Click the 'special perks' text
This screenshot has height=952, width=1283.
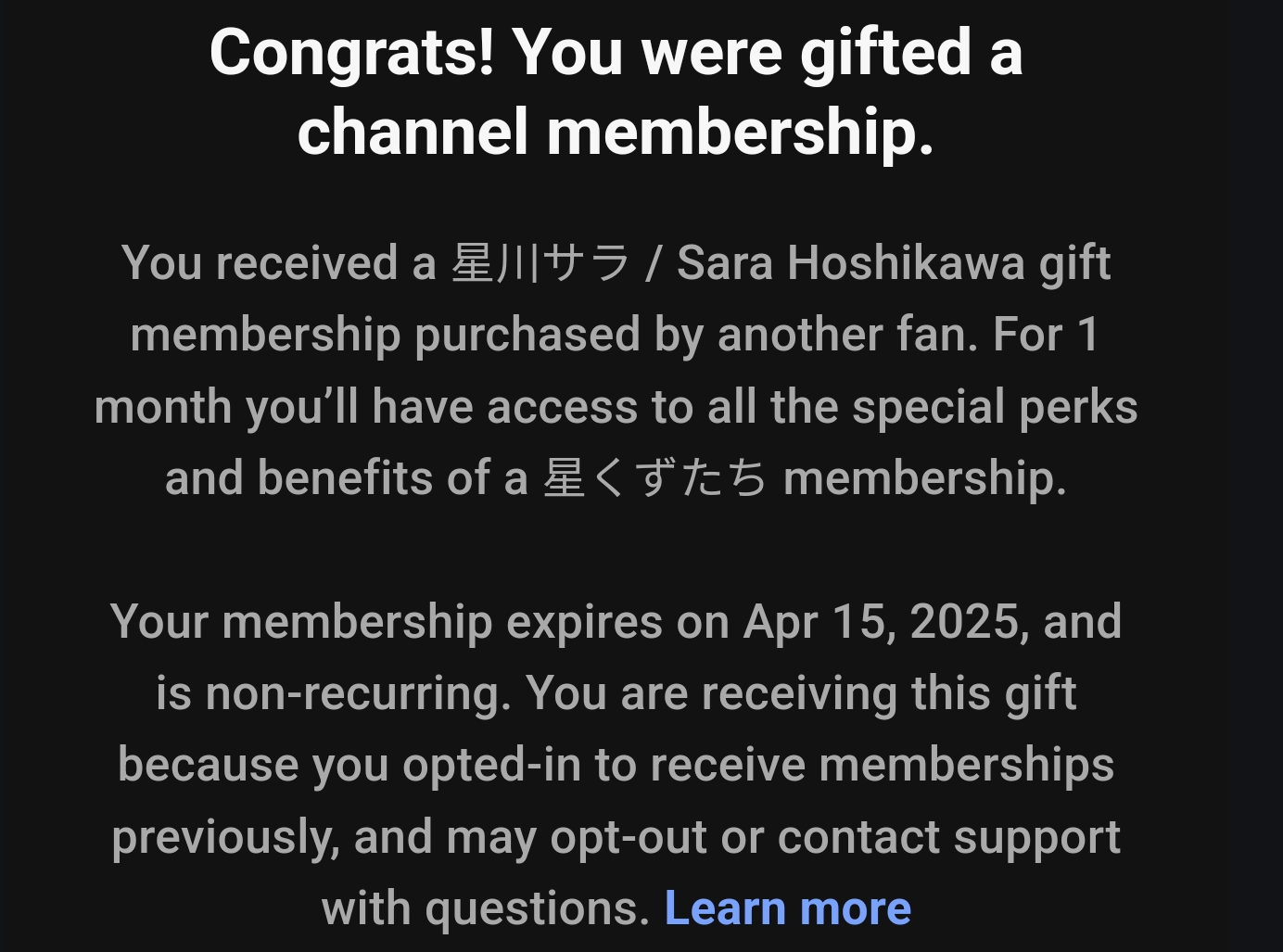[x=995, y=408]
